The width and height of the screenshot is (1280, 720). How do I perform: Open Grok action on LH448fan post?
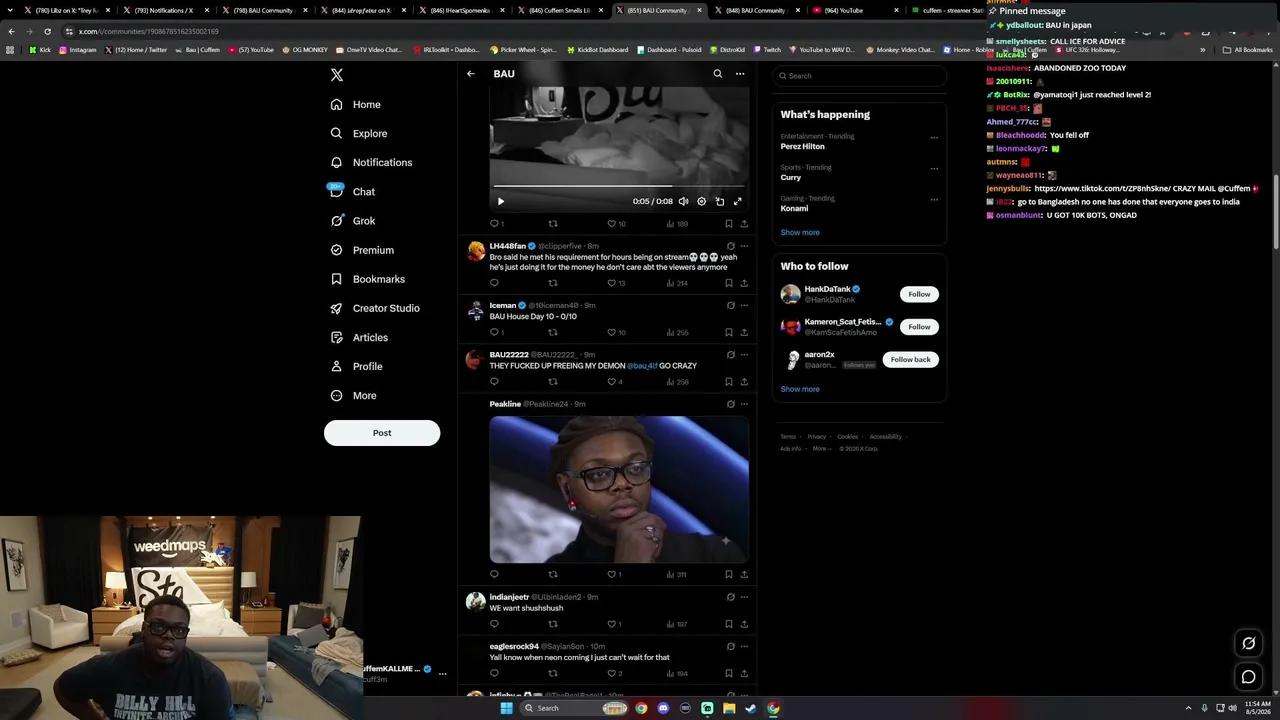(x=730, y=246)
